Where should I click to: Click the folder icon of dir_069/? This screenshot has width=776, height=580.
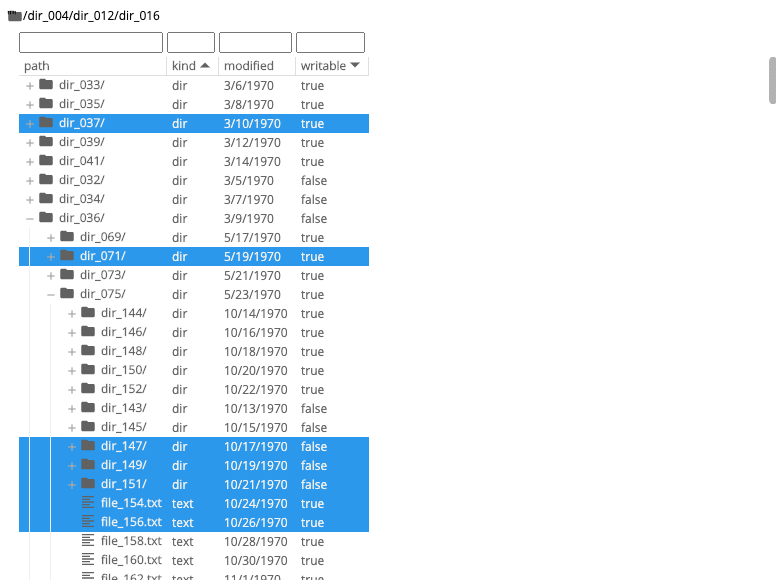pos(67,237)
